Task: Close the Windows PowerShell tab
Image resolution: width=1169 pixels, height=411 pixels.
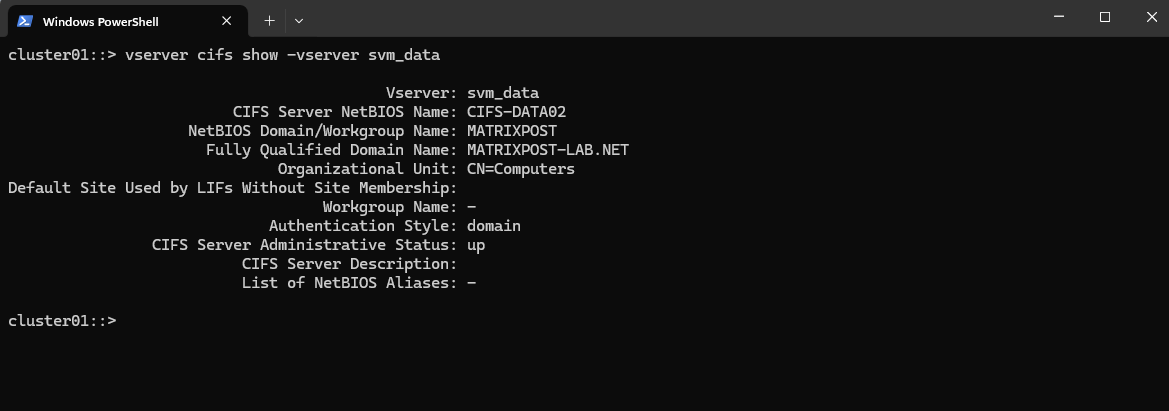Action: (x=227, y=21)
